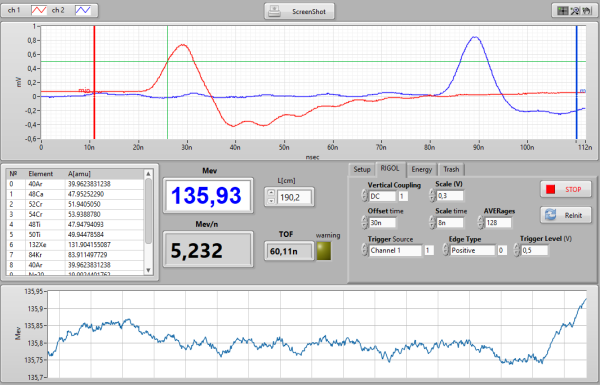600x385 pixels.
Task: Select row 0 40Ar in element table
Action: point(75,184)
